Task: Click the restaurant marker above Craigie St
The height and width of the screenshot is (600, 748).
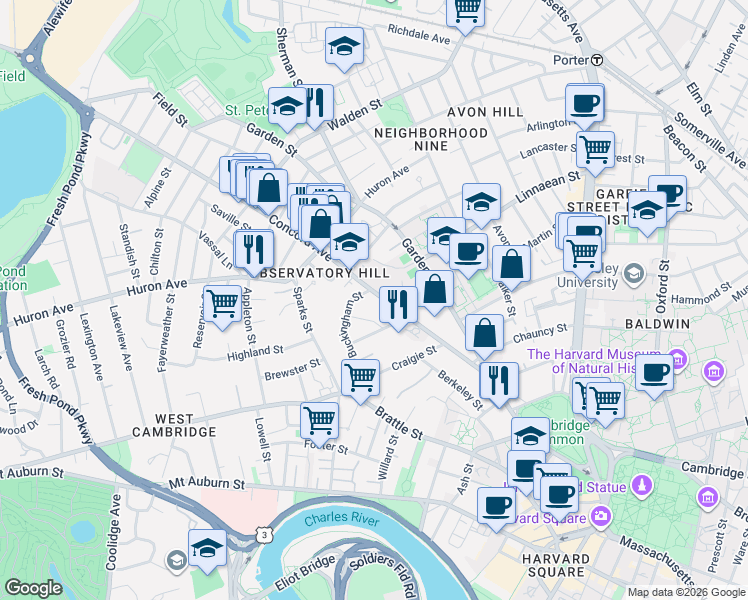Action: [398, 306]
